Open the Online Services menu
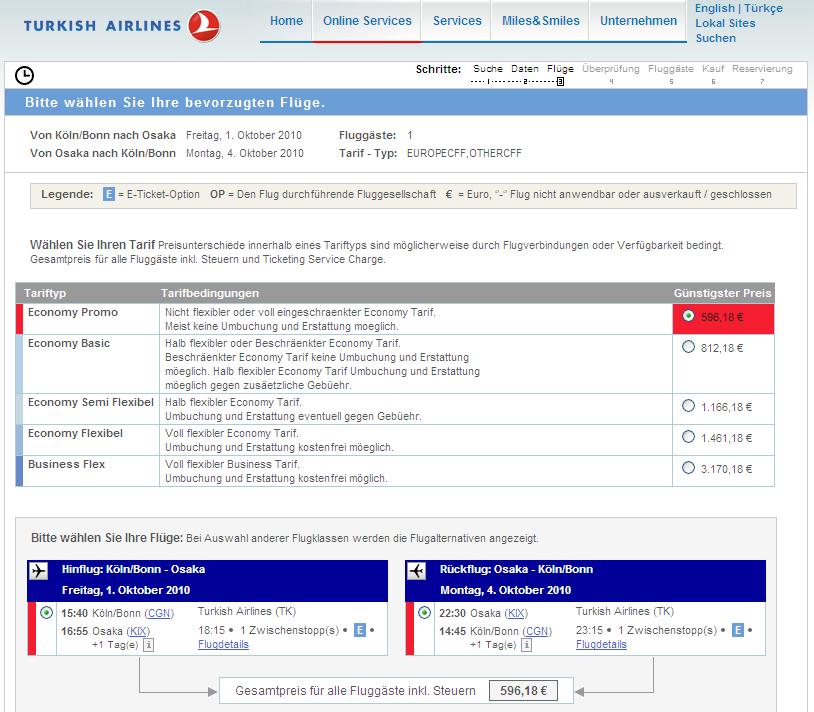Image resolution: width=814 pixels, height=712 pixels. coord(367,21)
